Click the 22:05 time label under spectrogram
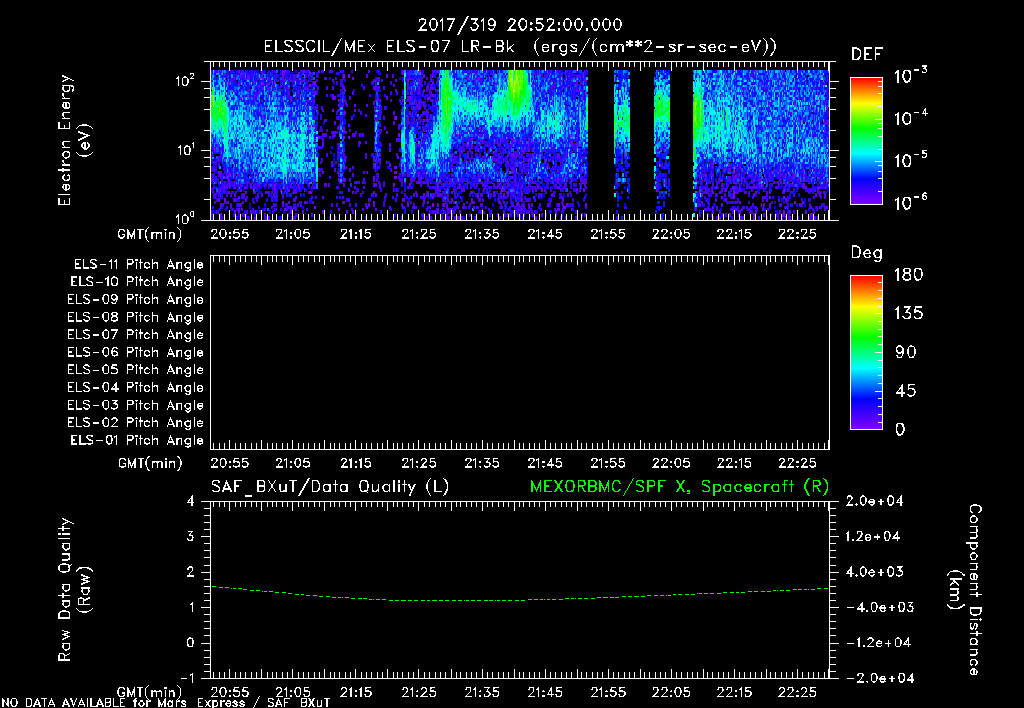Image resolution: width=1024 pixels, height=708 pixels. click(671, 234)
